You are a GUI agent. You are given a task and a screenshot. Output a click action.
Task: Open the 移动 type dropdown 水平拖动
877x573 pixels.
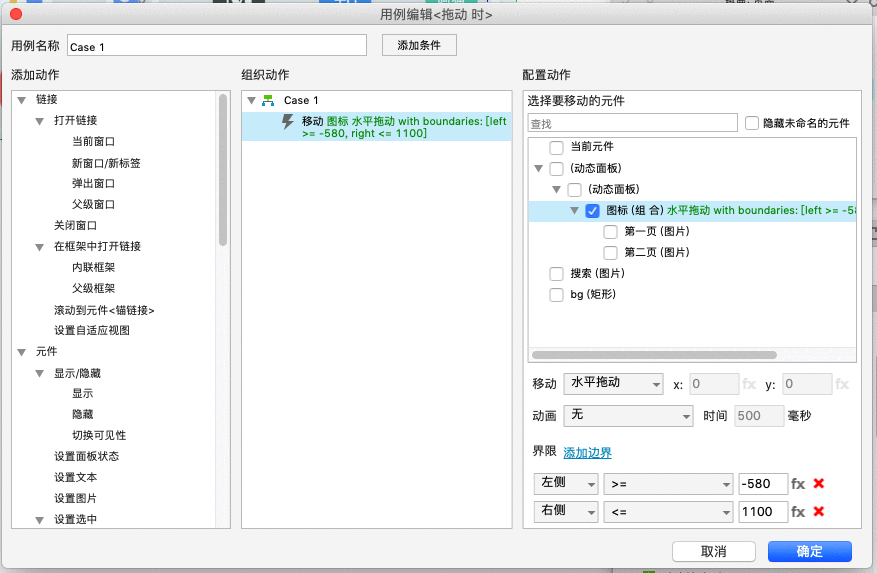(614, 384)
